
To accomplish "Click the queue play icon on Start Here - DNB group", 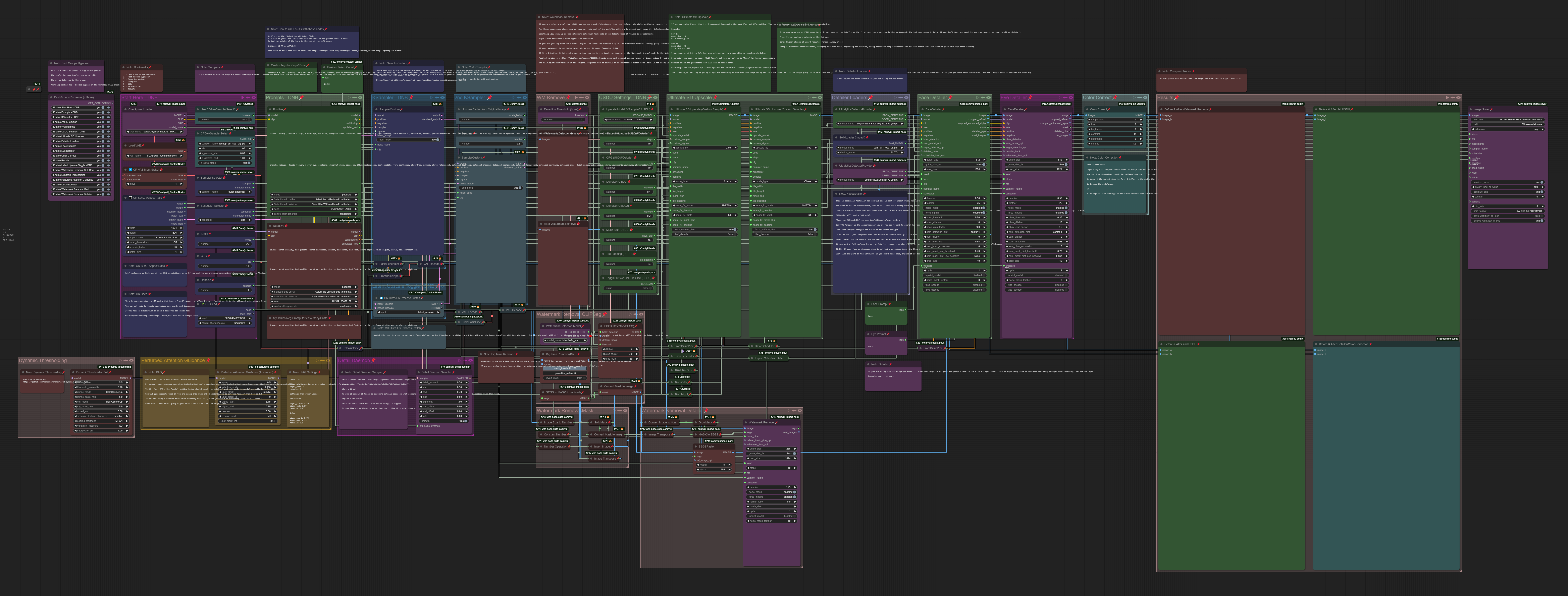I will point(243,97).
